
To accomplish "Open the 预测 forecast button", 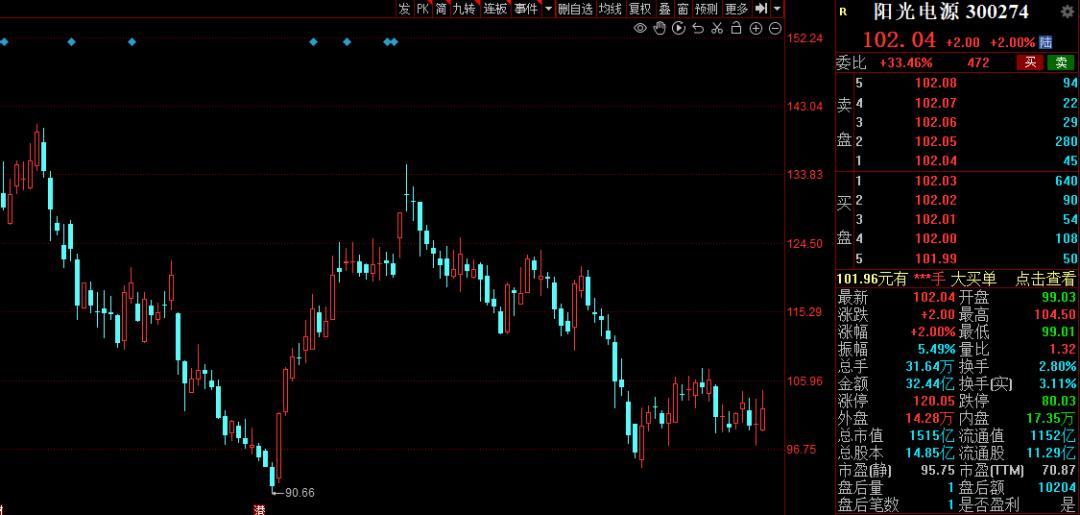I will (706, 9).
